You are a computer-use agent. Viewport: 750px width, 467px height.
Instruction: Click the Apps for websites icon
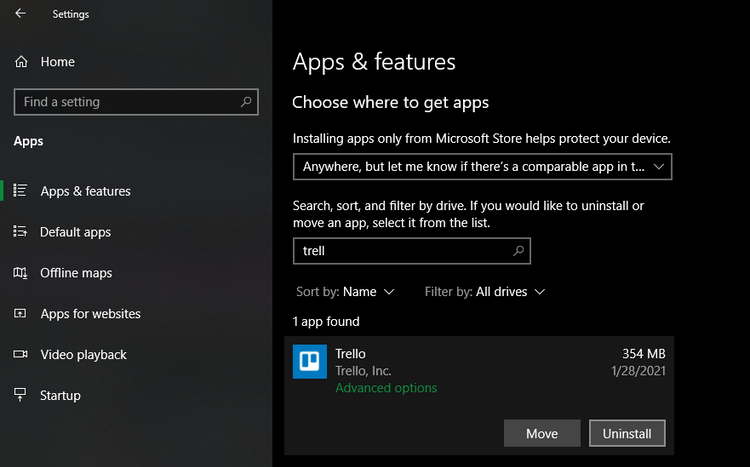coord(20,314)
